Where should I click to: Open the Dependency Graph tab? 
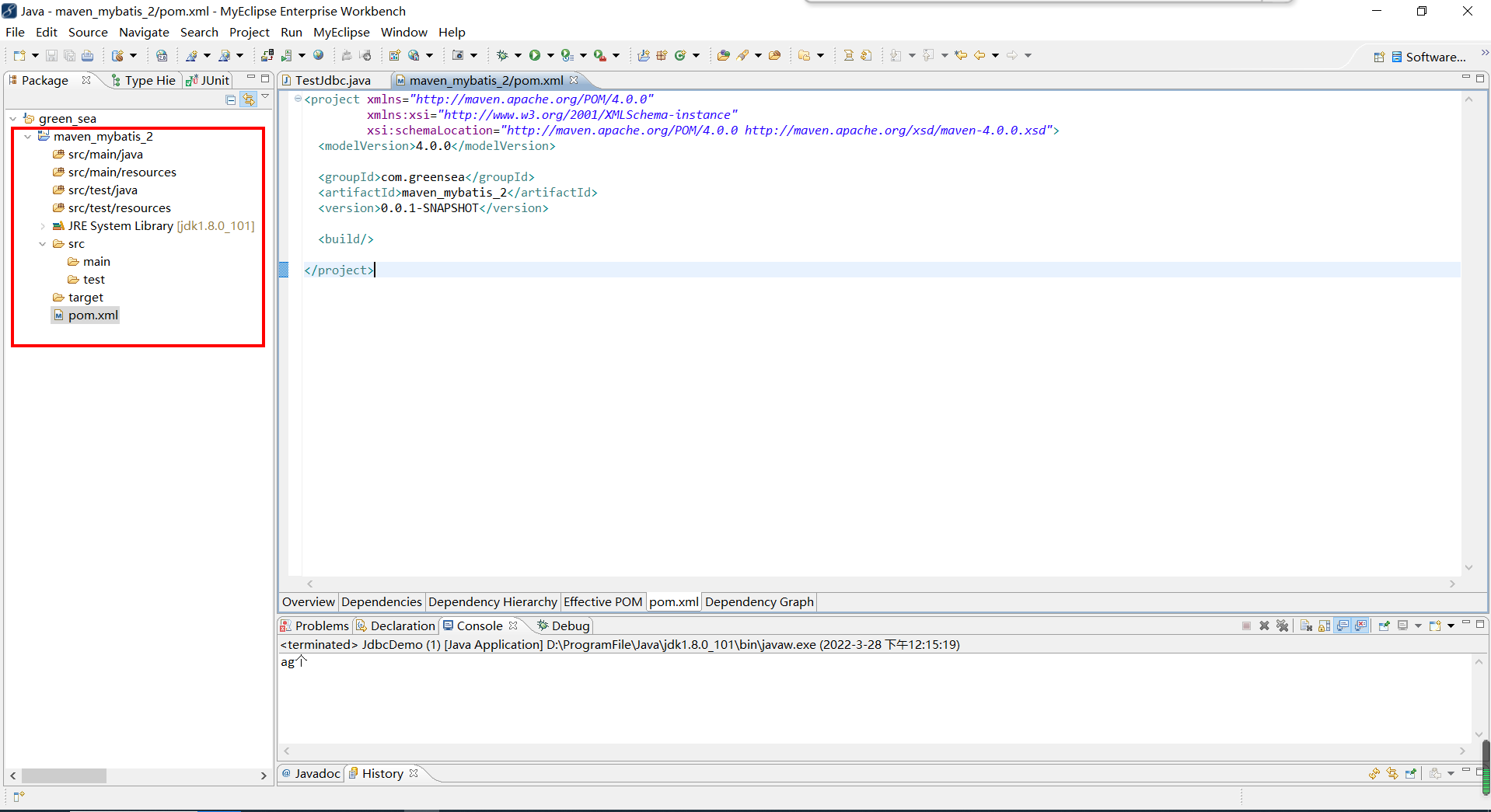tap(759, 601)
